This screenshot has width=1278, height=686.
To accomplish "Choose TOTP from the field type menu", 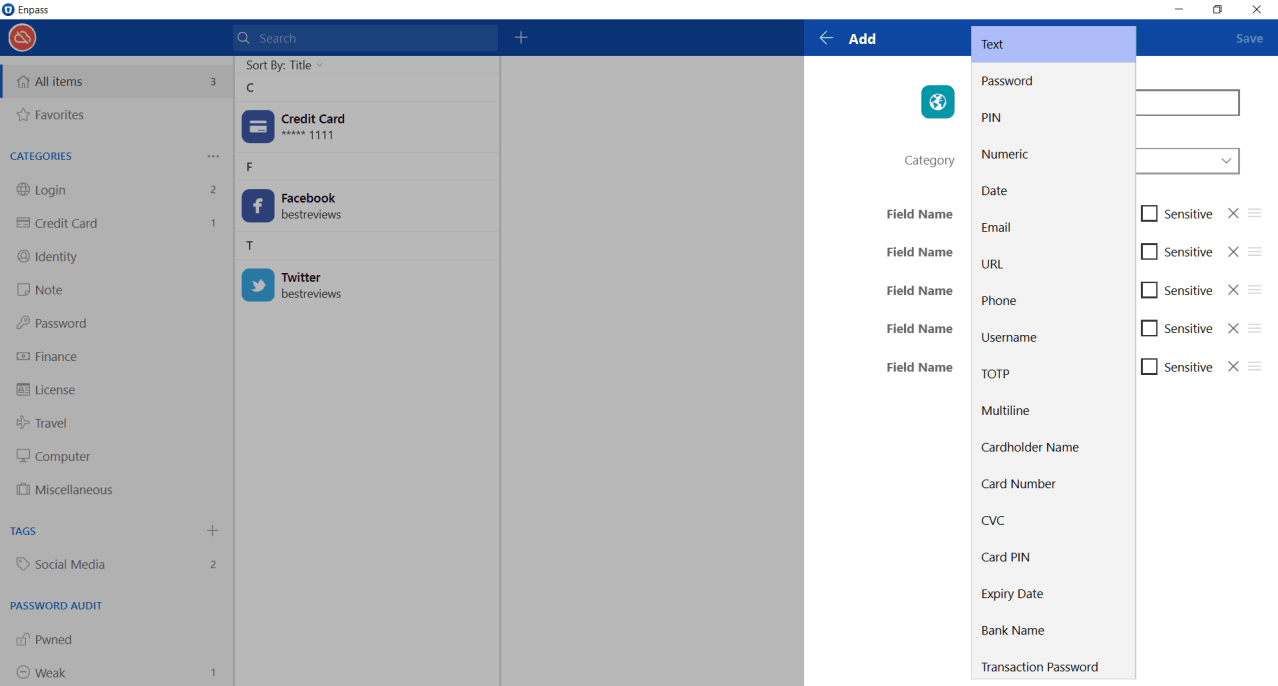I will tap(995, 373).
